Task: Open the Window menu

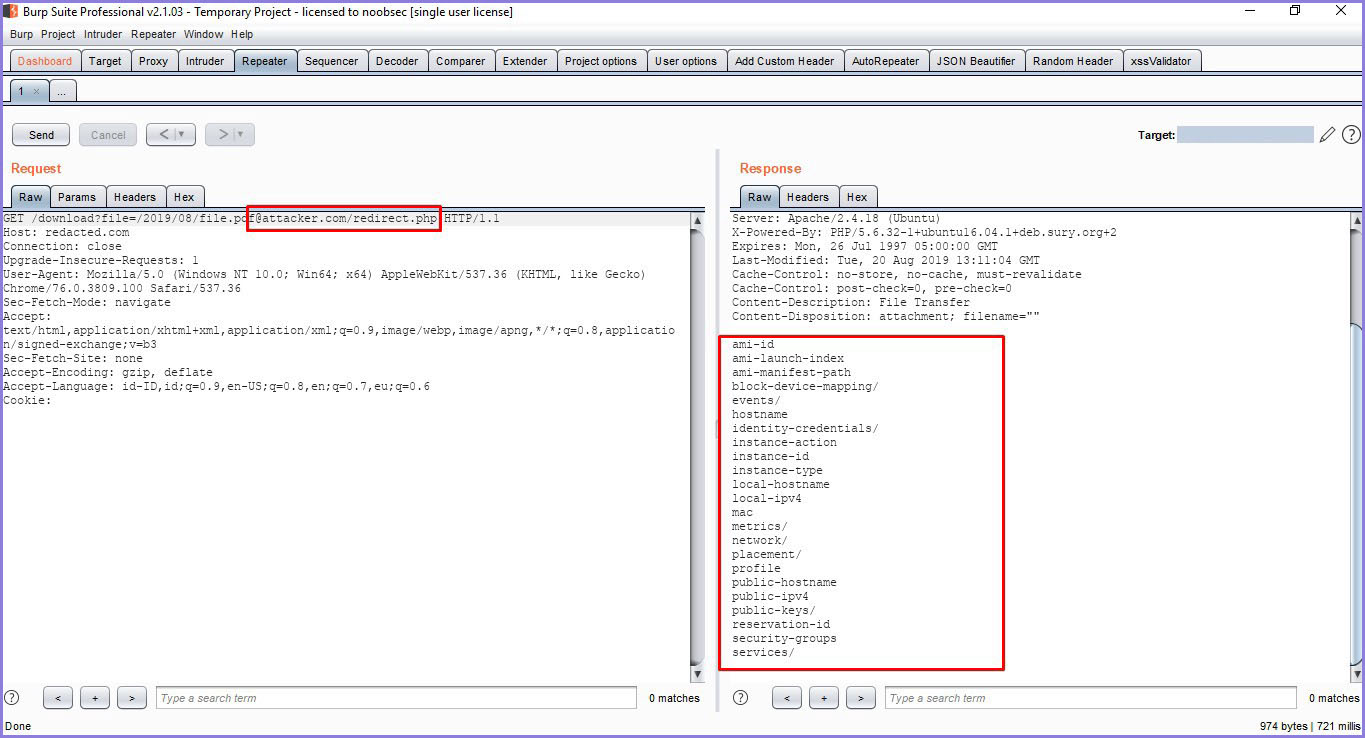Action: 203,33
